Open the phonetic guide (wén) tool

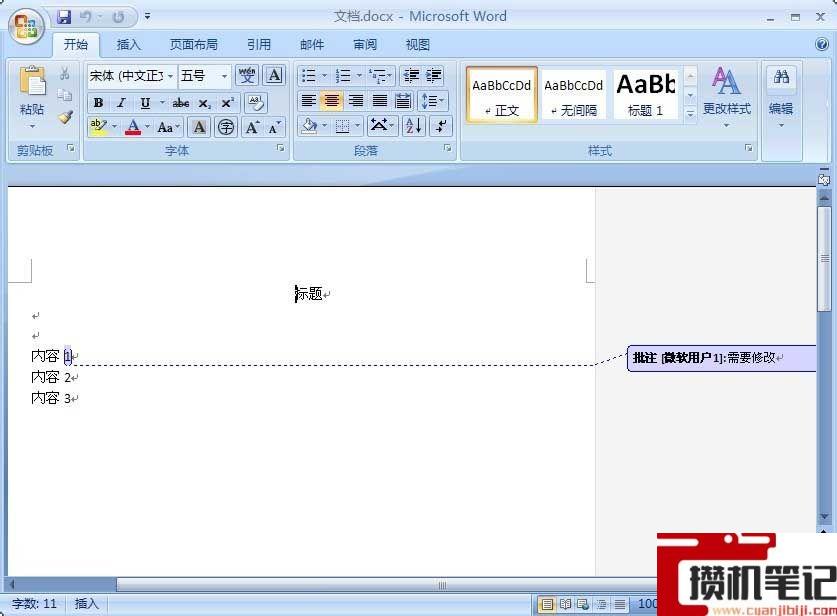click(x=247, y=75)
